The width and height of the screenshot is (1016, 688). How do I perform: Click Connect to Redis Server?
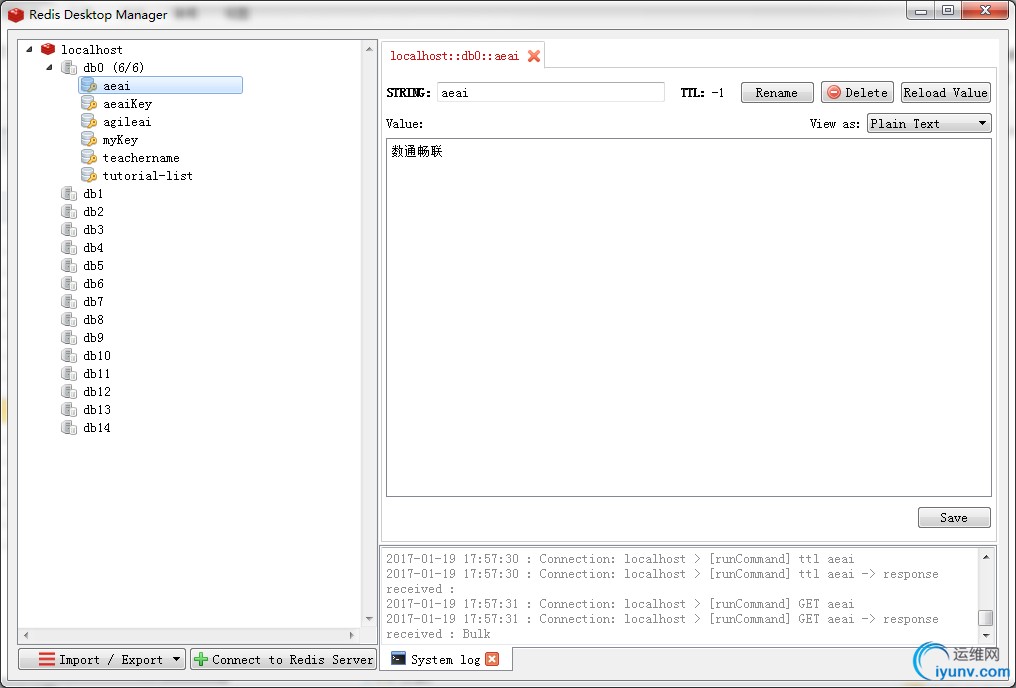tap(284, 659)
